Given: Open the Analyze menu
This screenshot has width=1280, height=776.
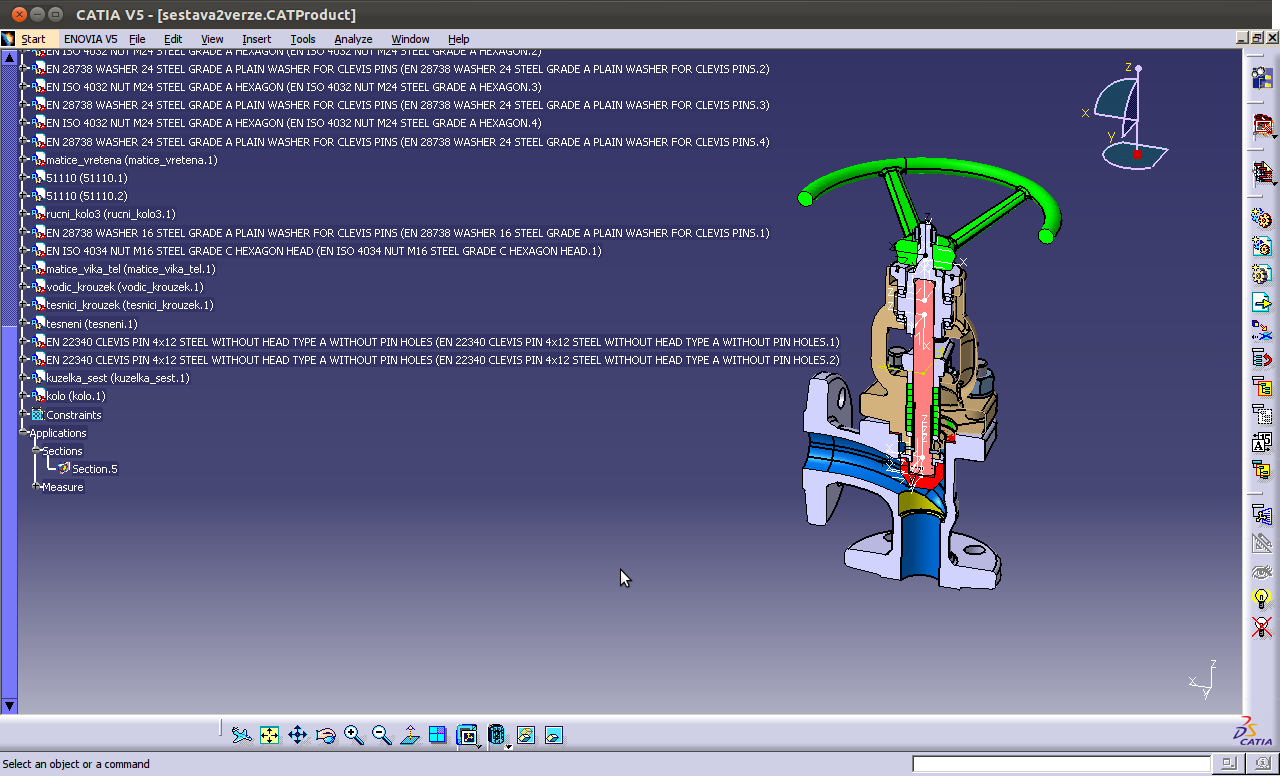Looking at the screenshot, I should (x=352, y=39).
